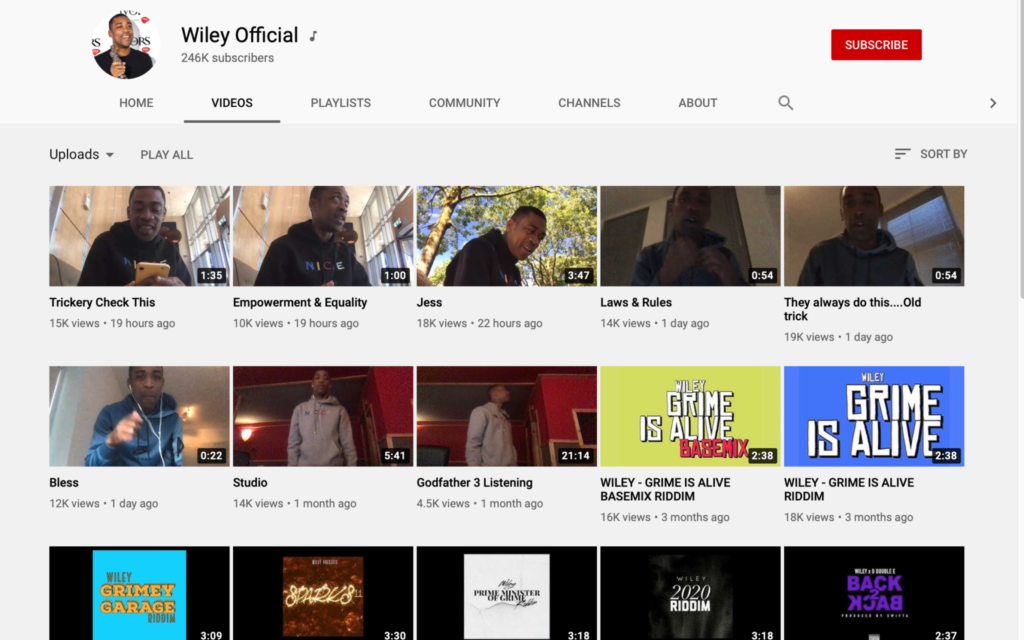This screenshot has width=1024, height=640.
Task: Click the music note badge beside channel name
Action: click(313, 36)
